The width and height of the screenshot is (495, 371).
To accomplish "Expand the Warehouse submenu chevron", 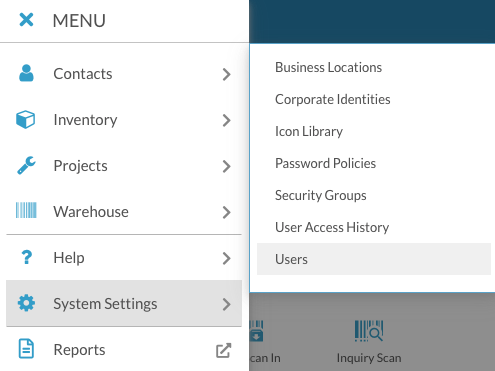I will (227, 212).
